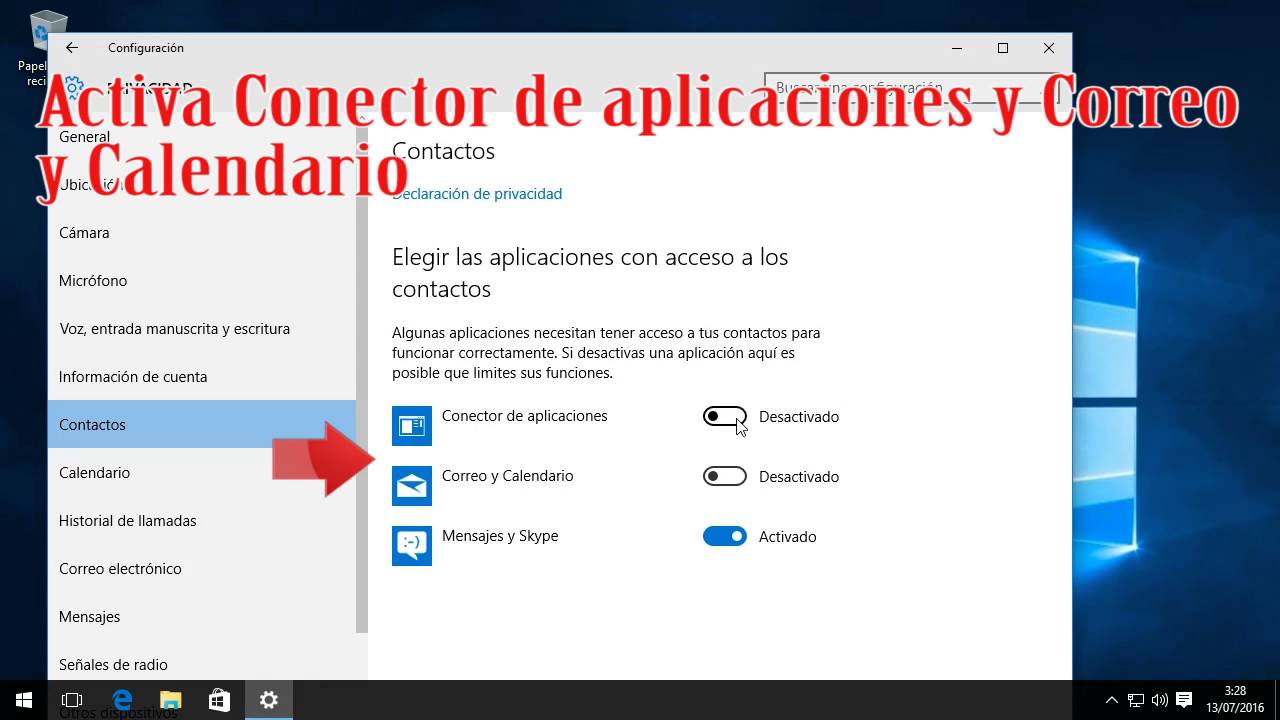Minimize the Configuración window
Image resolution: width=1280 pixels, height=720 pixels.
957,48
